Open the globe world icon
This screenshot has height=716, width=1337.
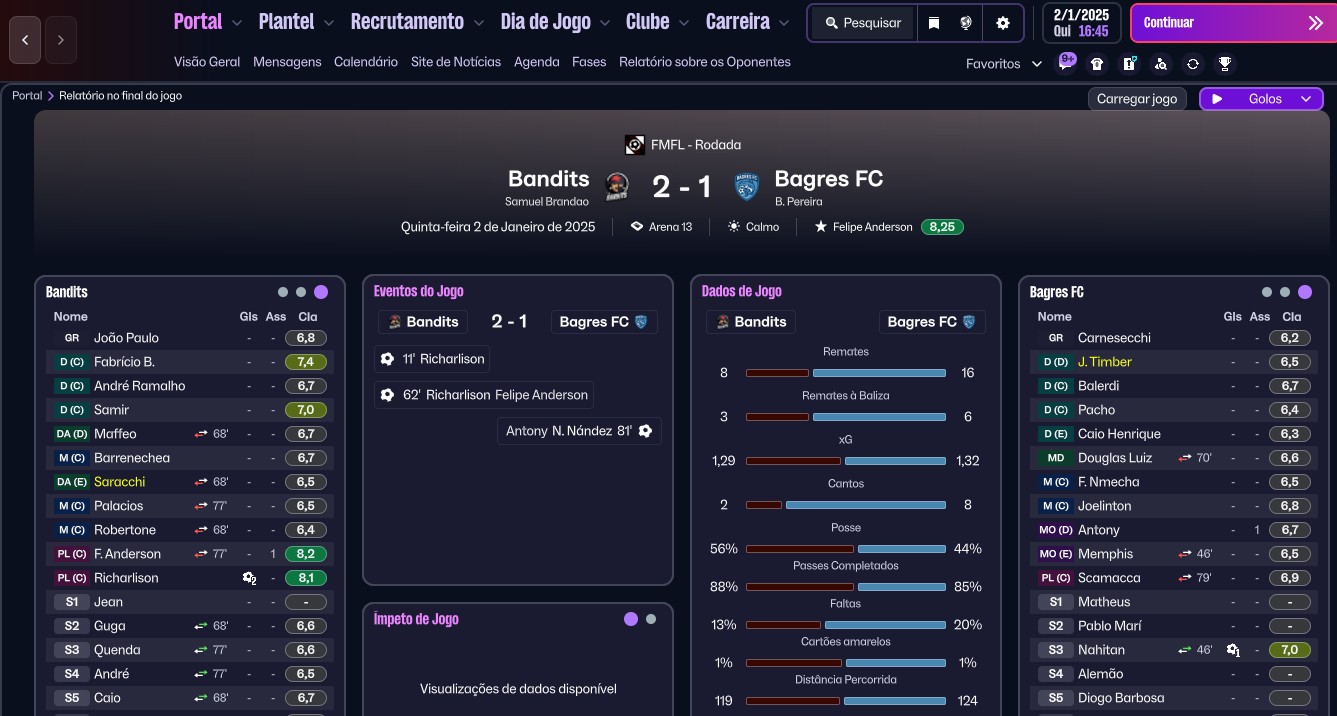966,23
